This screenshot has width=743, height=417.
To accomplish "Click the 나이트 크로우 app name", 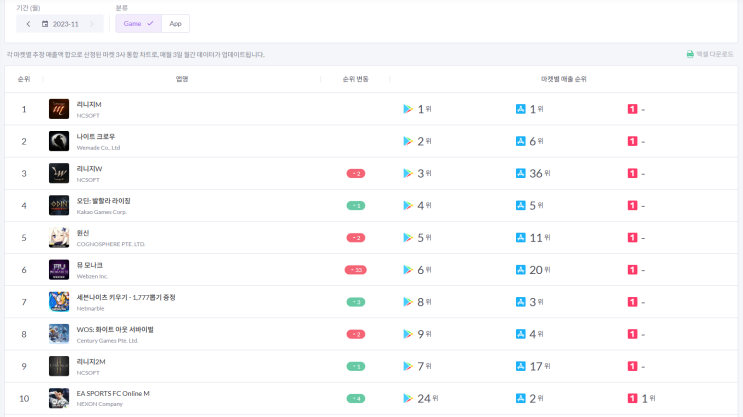I will click(x=96, y=136).
